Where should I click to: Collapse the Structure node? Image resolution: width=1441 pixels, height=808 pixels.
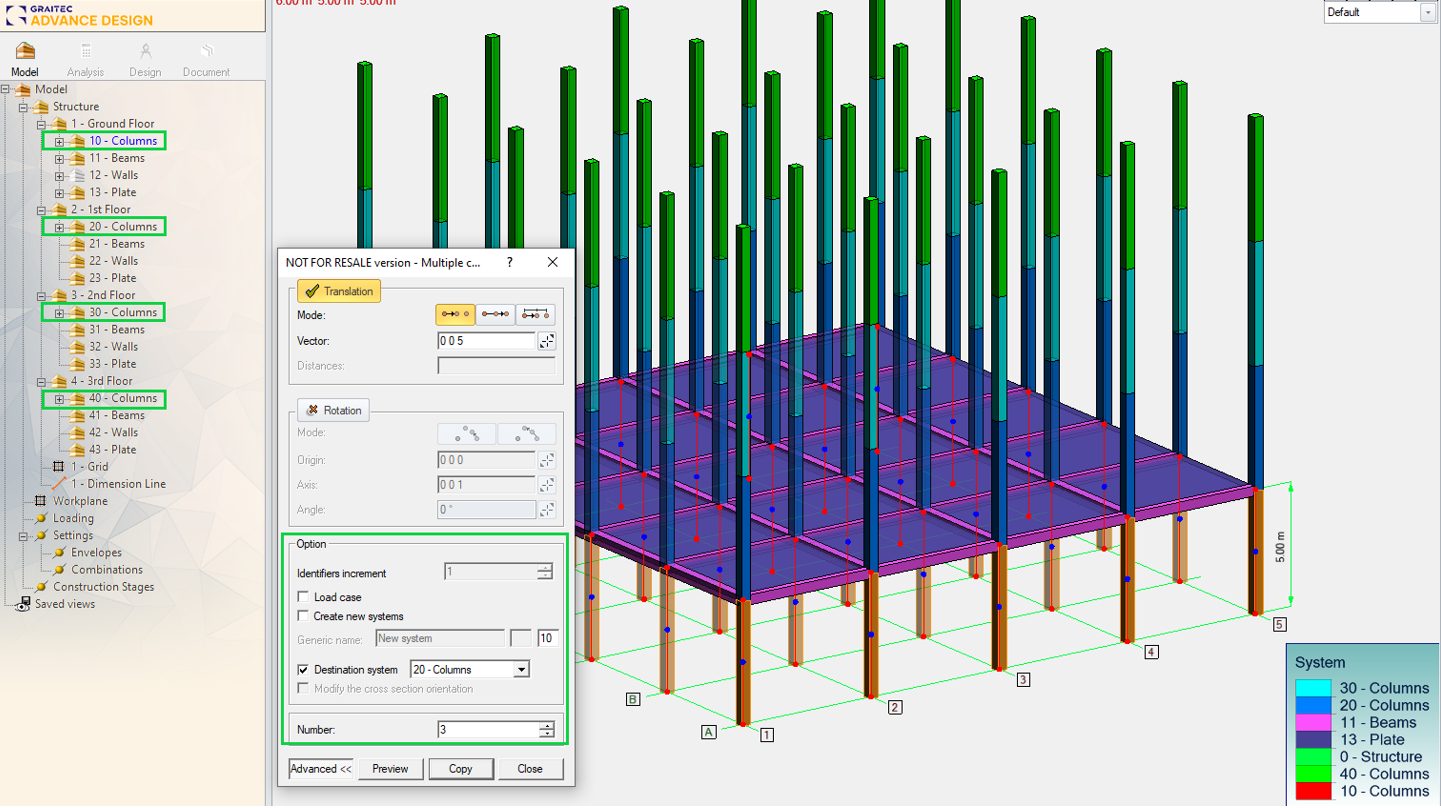23,107
